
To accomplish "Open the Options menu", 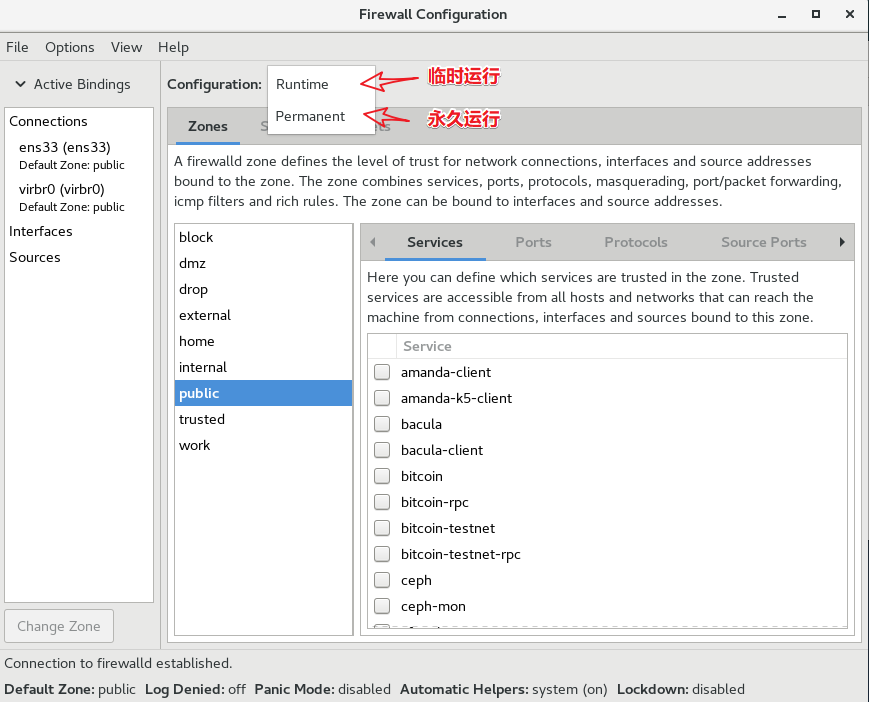I will pos(69,47).
